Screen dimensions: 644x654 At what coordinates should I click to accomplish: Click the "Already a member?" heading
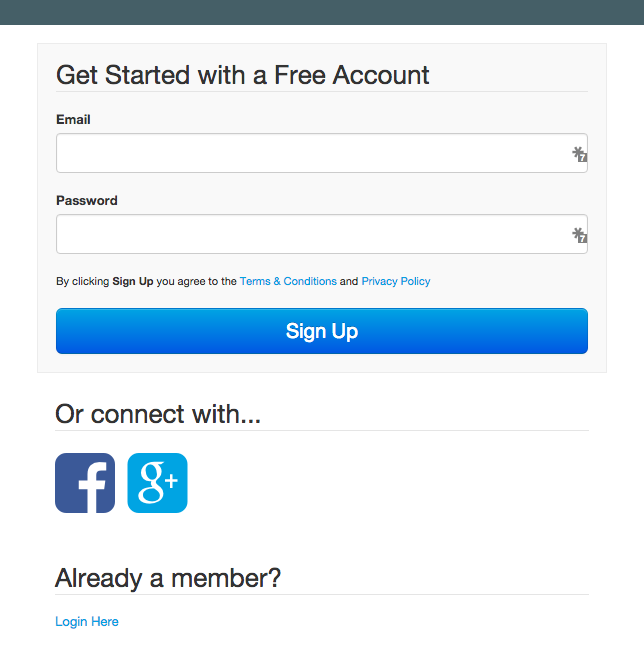coord(168,578)
